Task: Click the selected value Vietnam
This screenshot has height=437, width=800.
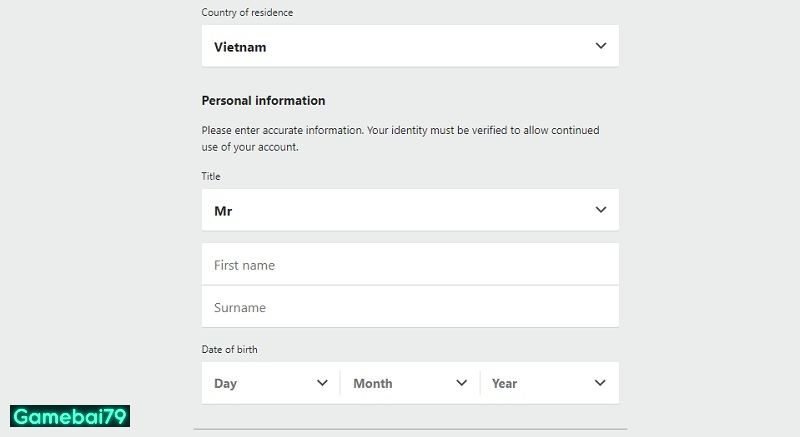Action: click(240, 47)
